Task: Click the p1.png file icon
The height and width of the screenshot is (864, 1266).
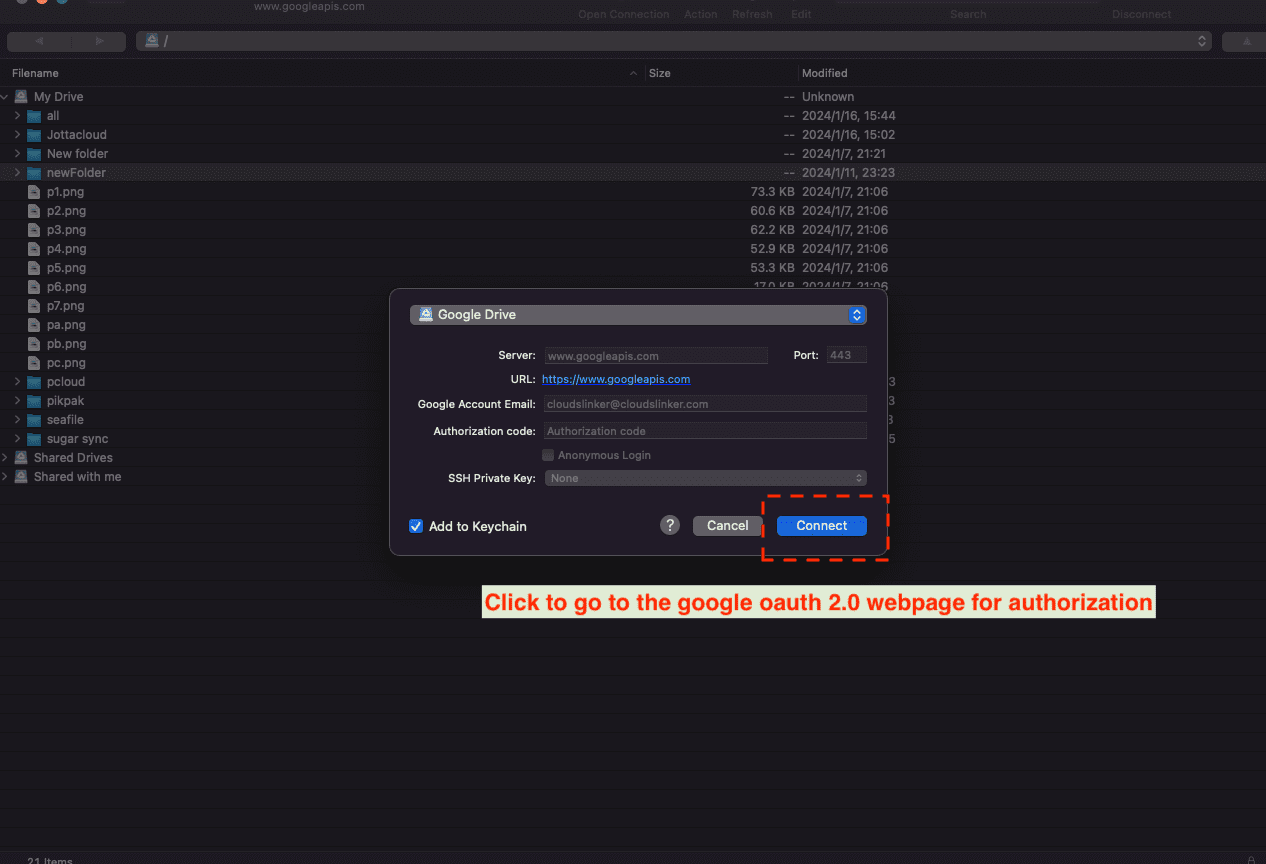Action: click(x=34, y=192)
